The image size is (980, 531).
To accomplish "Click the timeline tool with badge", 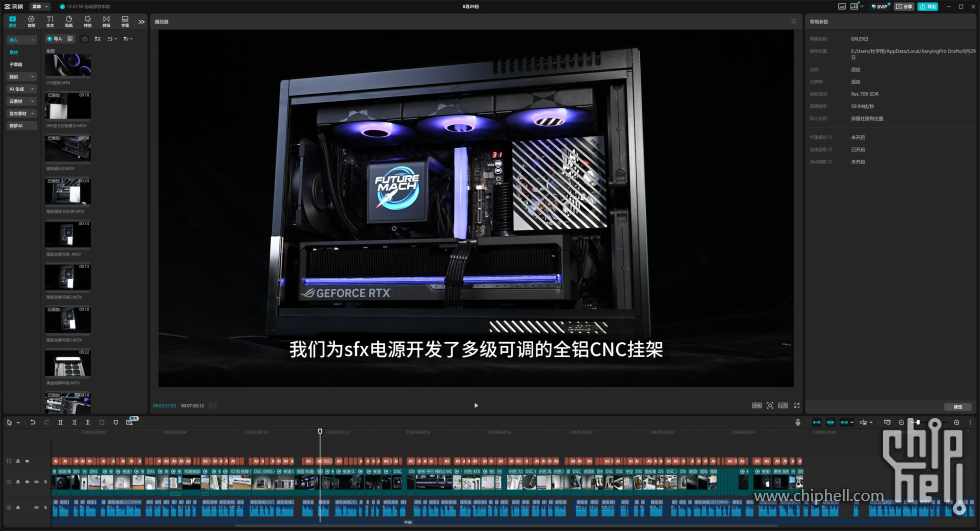I will tap(129, 422).
